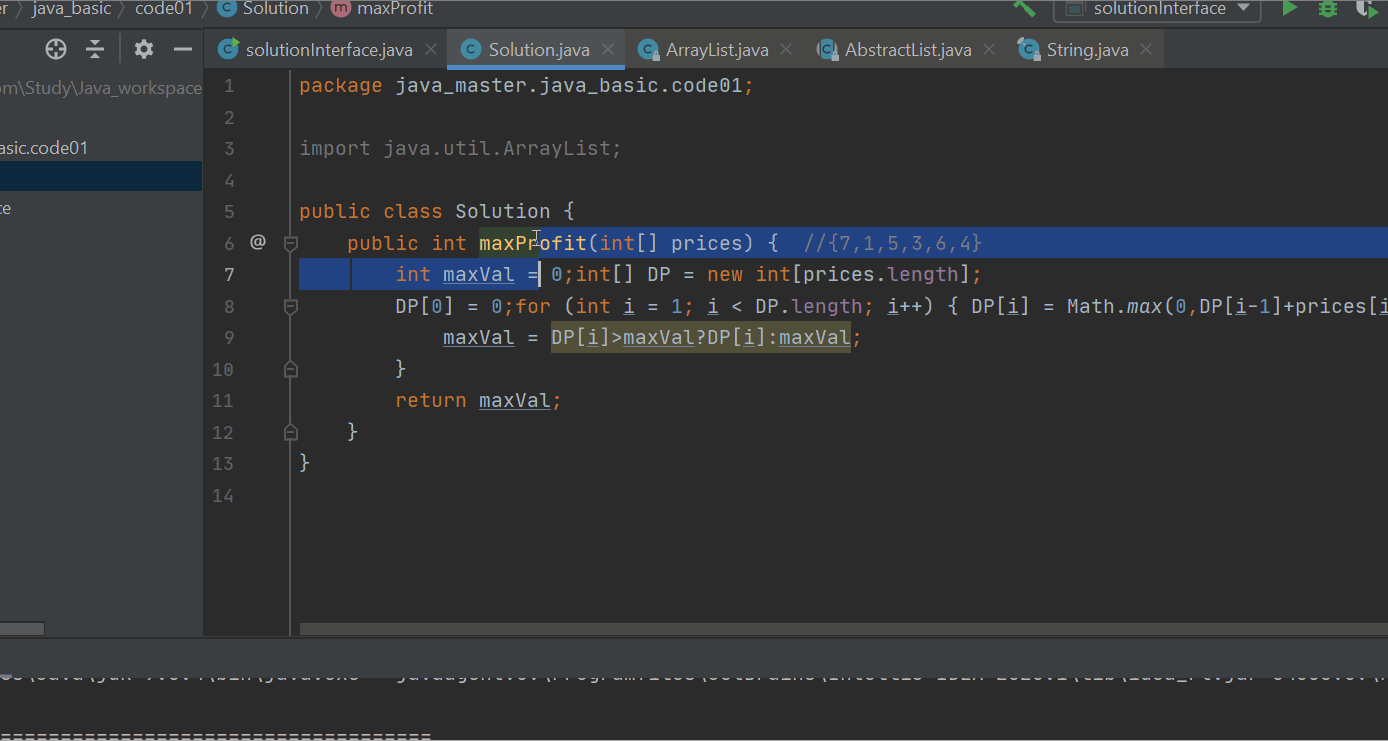The height and width of the screenshot is (741, 1388).
Task: Select the code01 package row in the project tree
Action: click(101, 148)
